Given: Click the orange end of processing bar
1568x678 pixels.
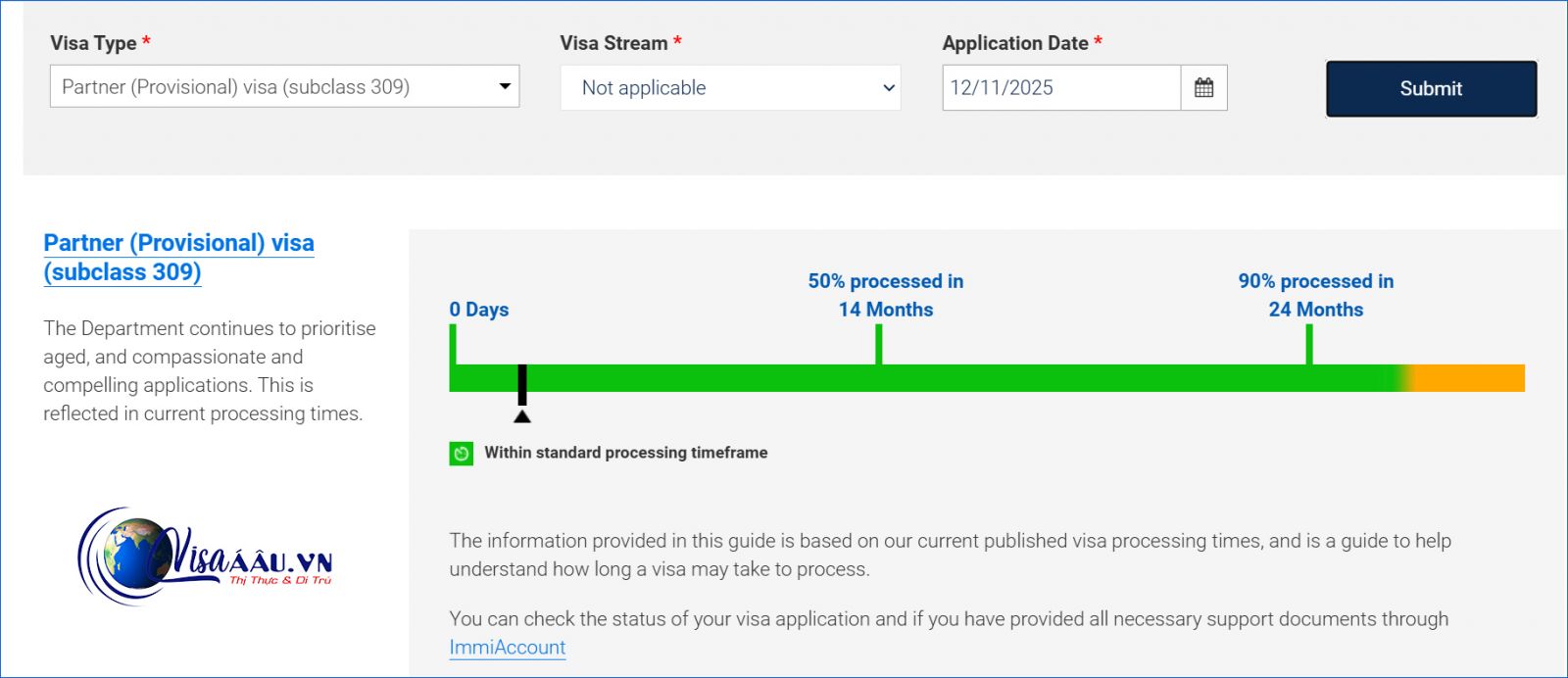Looking at the screenshot, I should (1469, 378).
